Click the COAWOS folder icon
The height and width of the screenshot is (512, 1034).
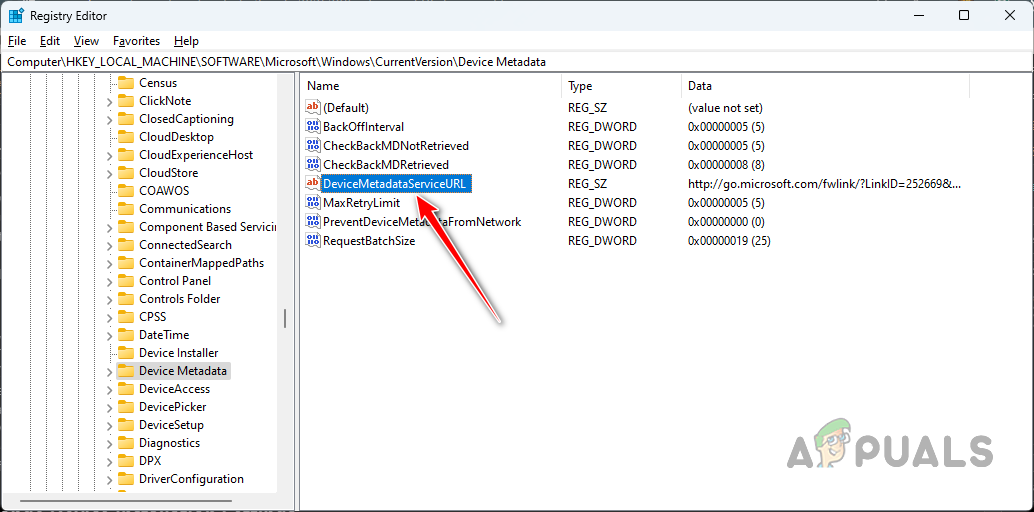(126, 191)
